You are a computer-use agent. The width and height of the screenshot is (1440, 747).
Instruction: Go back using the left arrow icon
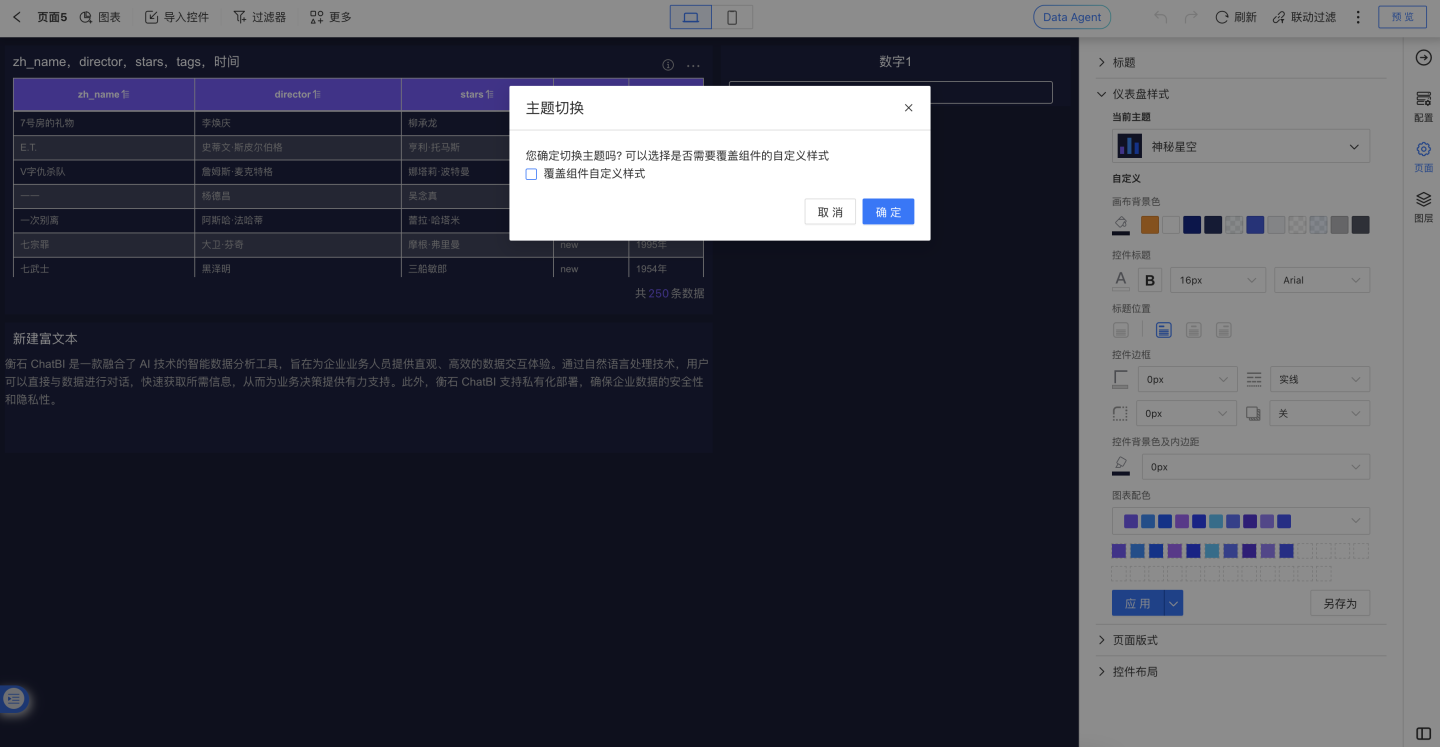[x=17, y=17]
